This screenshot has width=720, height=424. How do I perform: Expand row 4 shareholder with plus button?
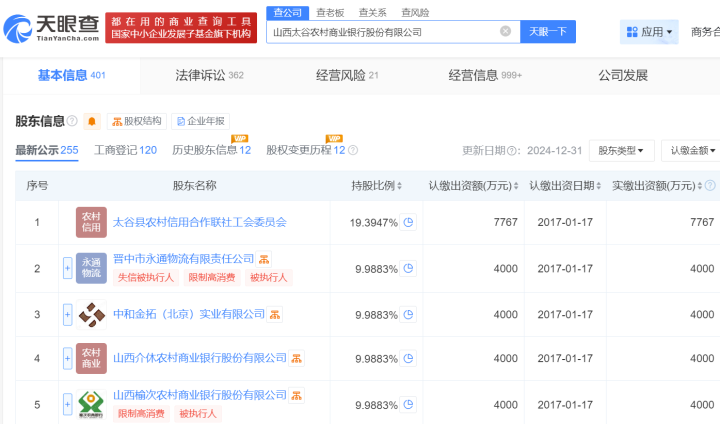[x=68, y=358]
